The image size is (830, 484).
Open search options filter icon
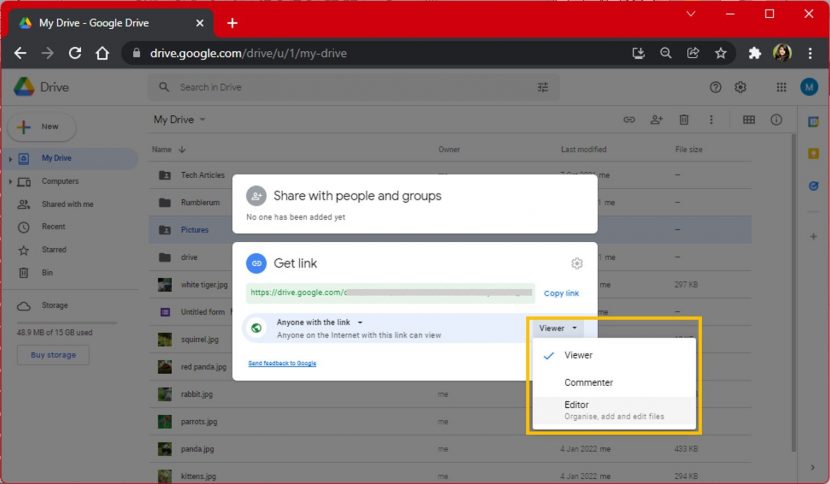tap(543, 87)
